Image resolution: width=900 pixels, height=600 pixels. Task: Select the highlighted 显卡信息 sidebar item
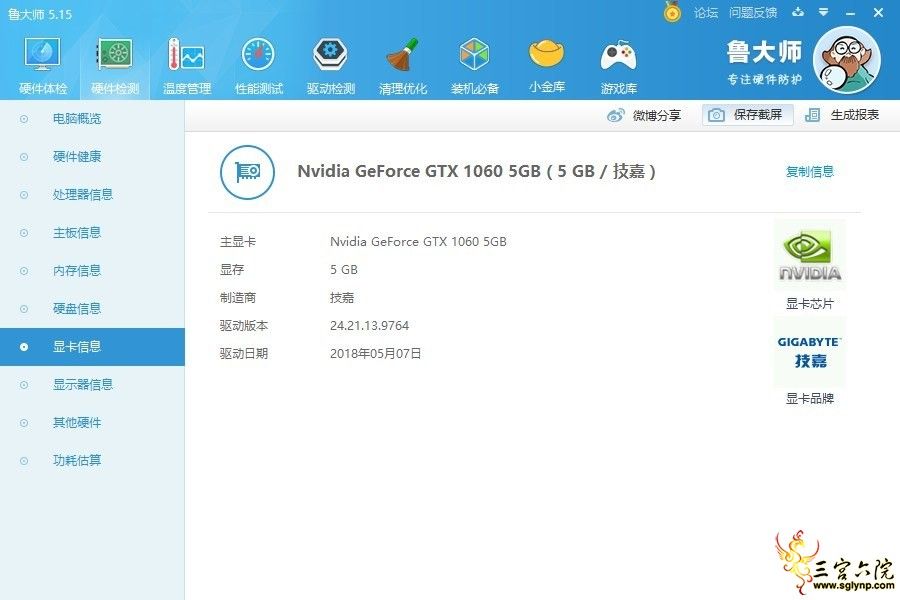point(92,347)
